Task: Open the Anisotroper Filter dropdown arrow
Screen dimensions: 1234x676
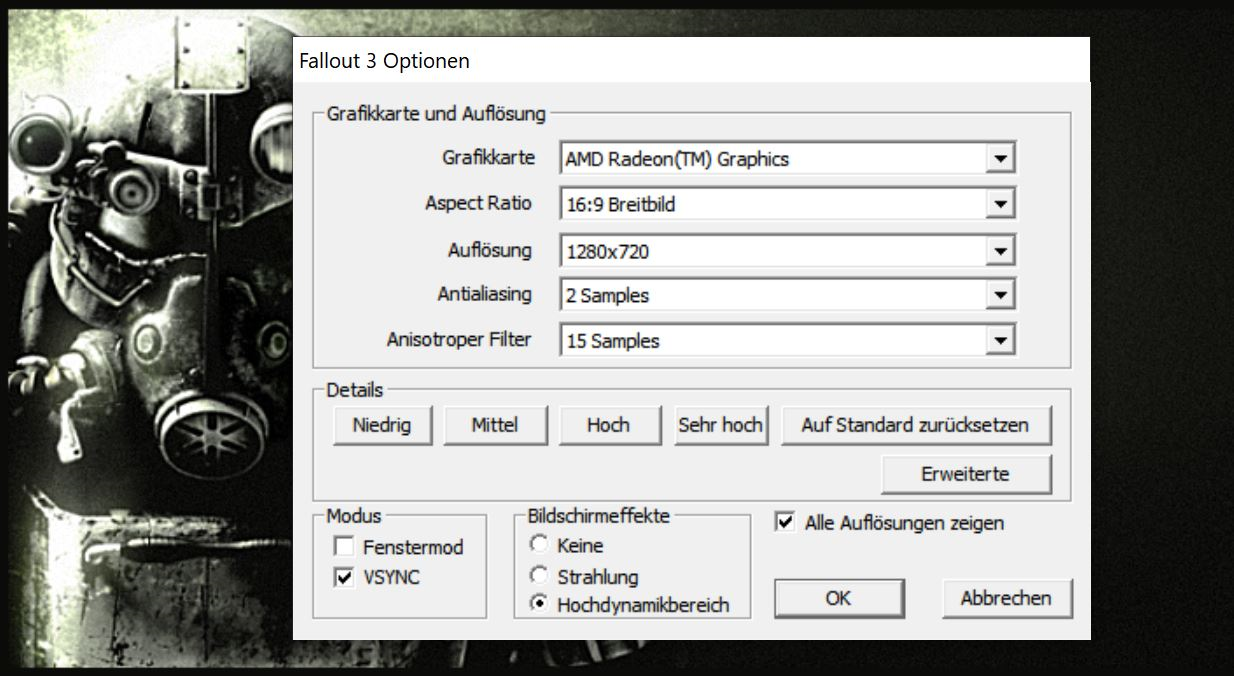Action: 999,341
